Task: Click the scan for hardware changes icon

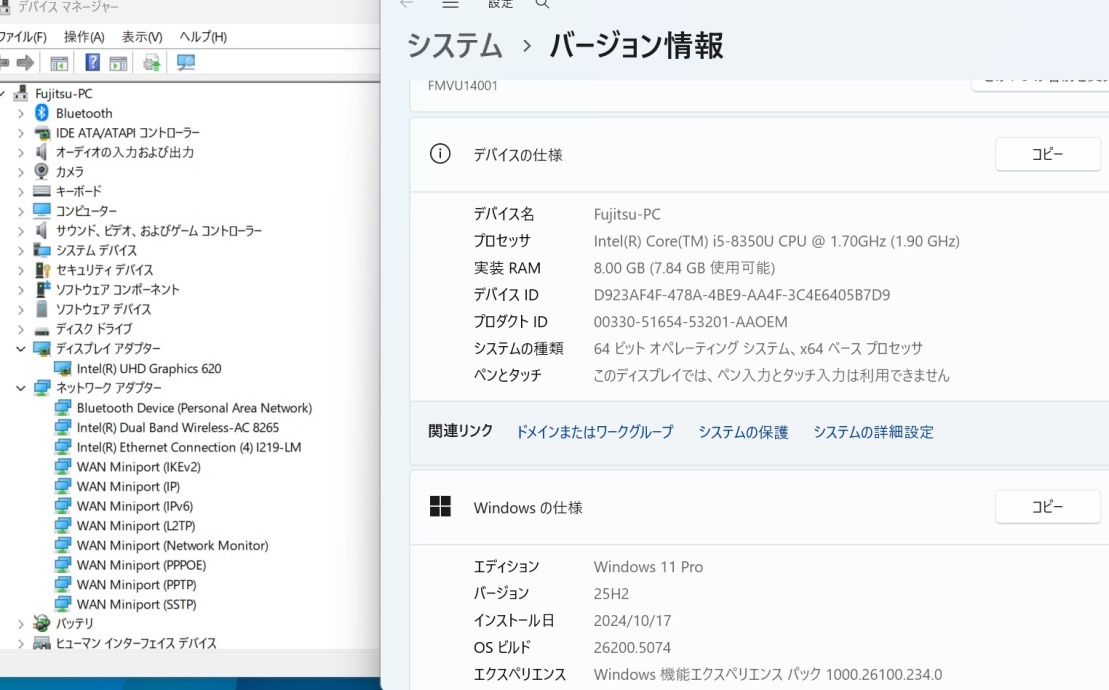Action: tap(186, 63)
